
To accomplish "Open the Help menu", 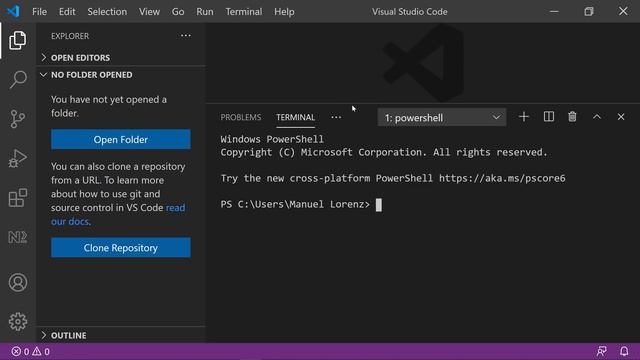I will point(284,11).
